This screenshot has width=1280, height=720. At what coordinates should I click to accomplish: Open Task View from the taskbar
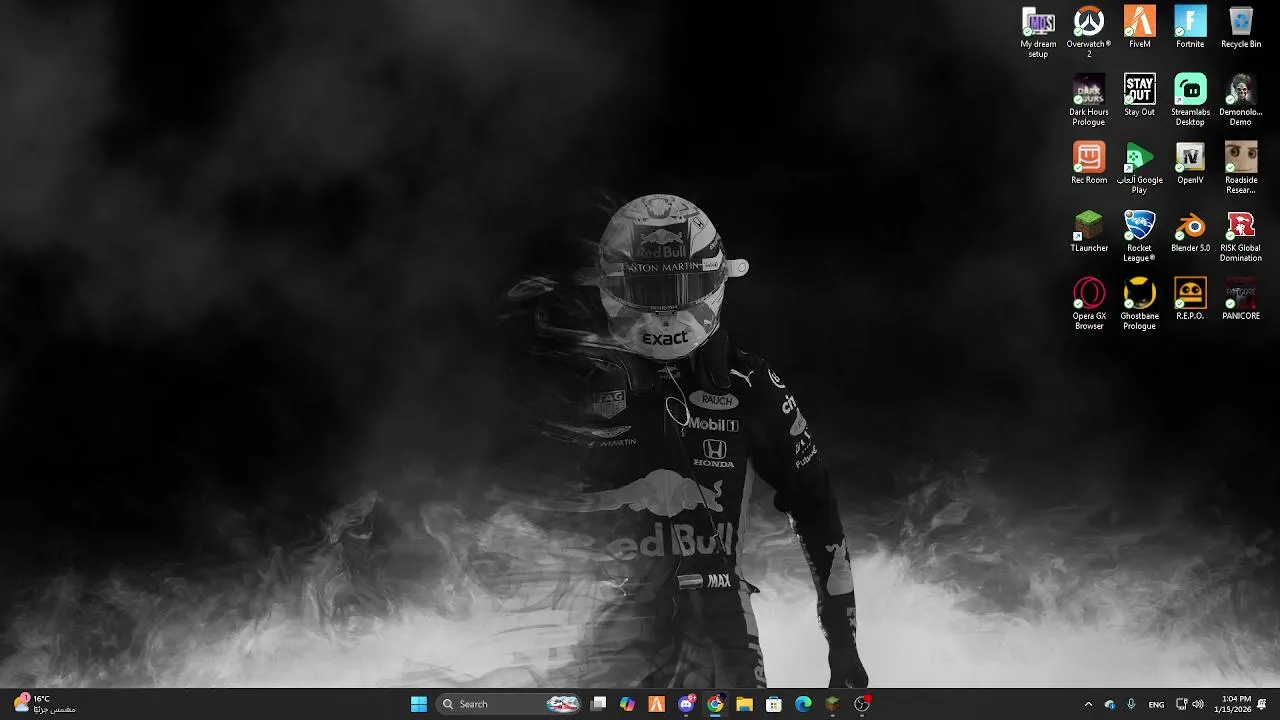598,704
